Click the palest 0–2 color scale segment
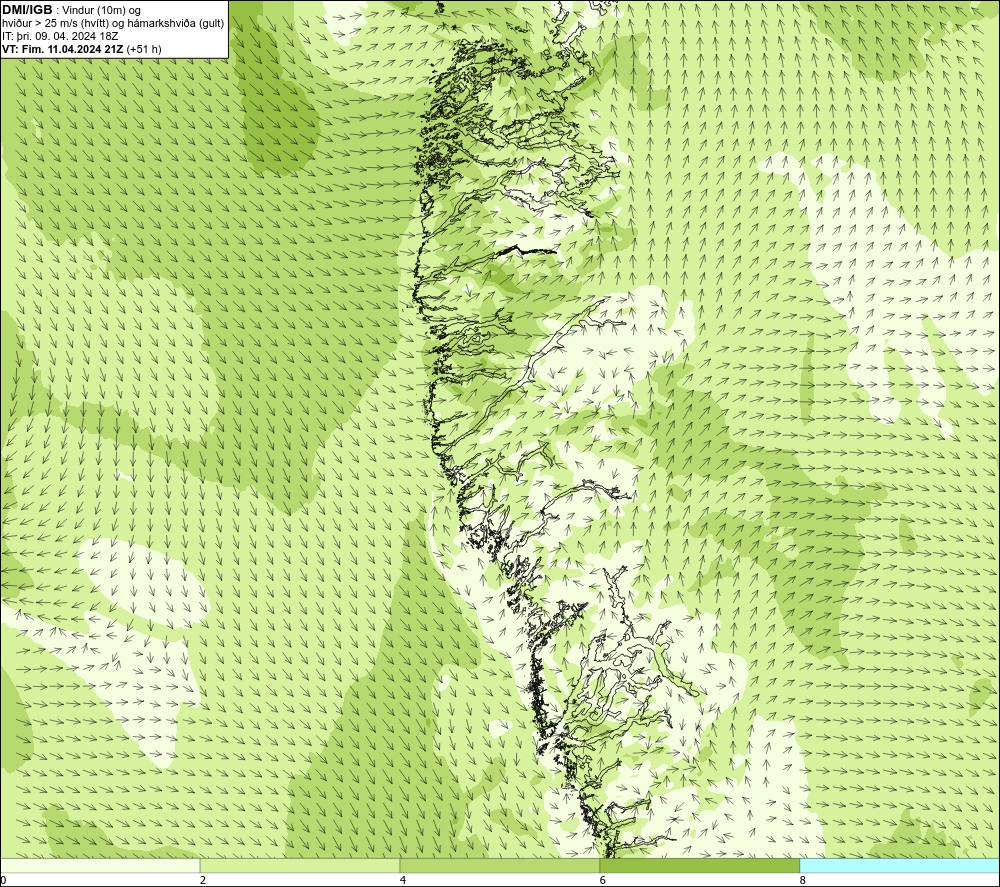 pyautogui.click(x=100, y=865)
